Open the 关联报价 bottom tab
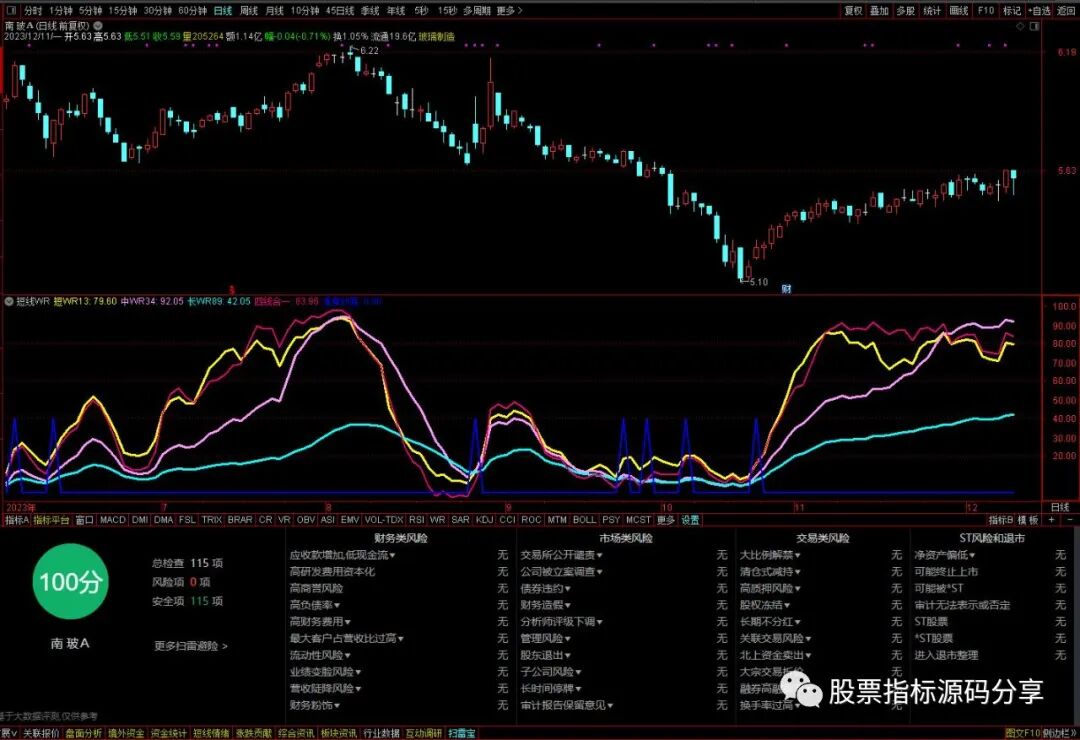This screenshot has height=740, width=1080. (41, 733)
